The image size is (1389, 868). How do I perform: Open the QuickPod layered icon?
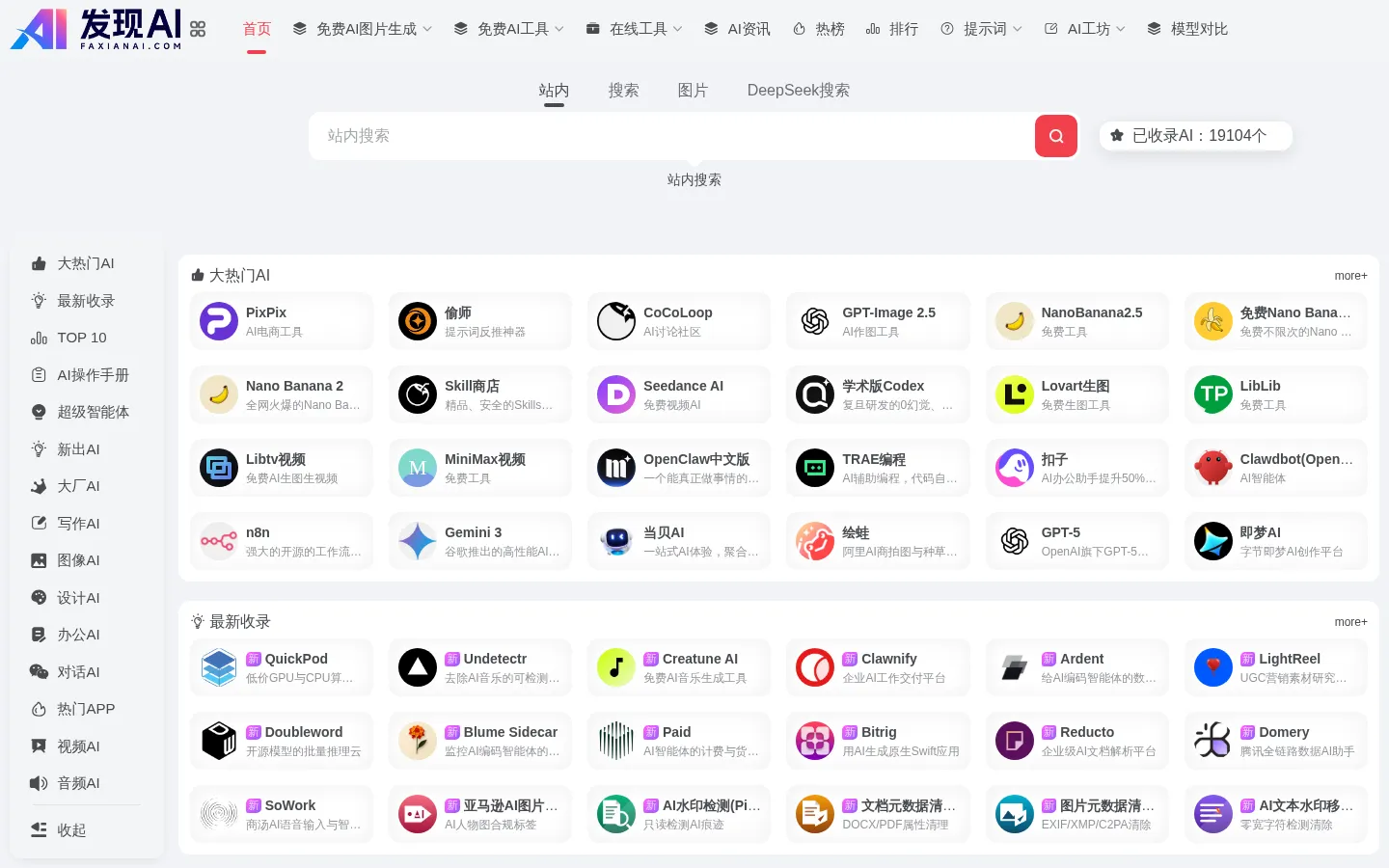[219, 667]
